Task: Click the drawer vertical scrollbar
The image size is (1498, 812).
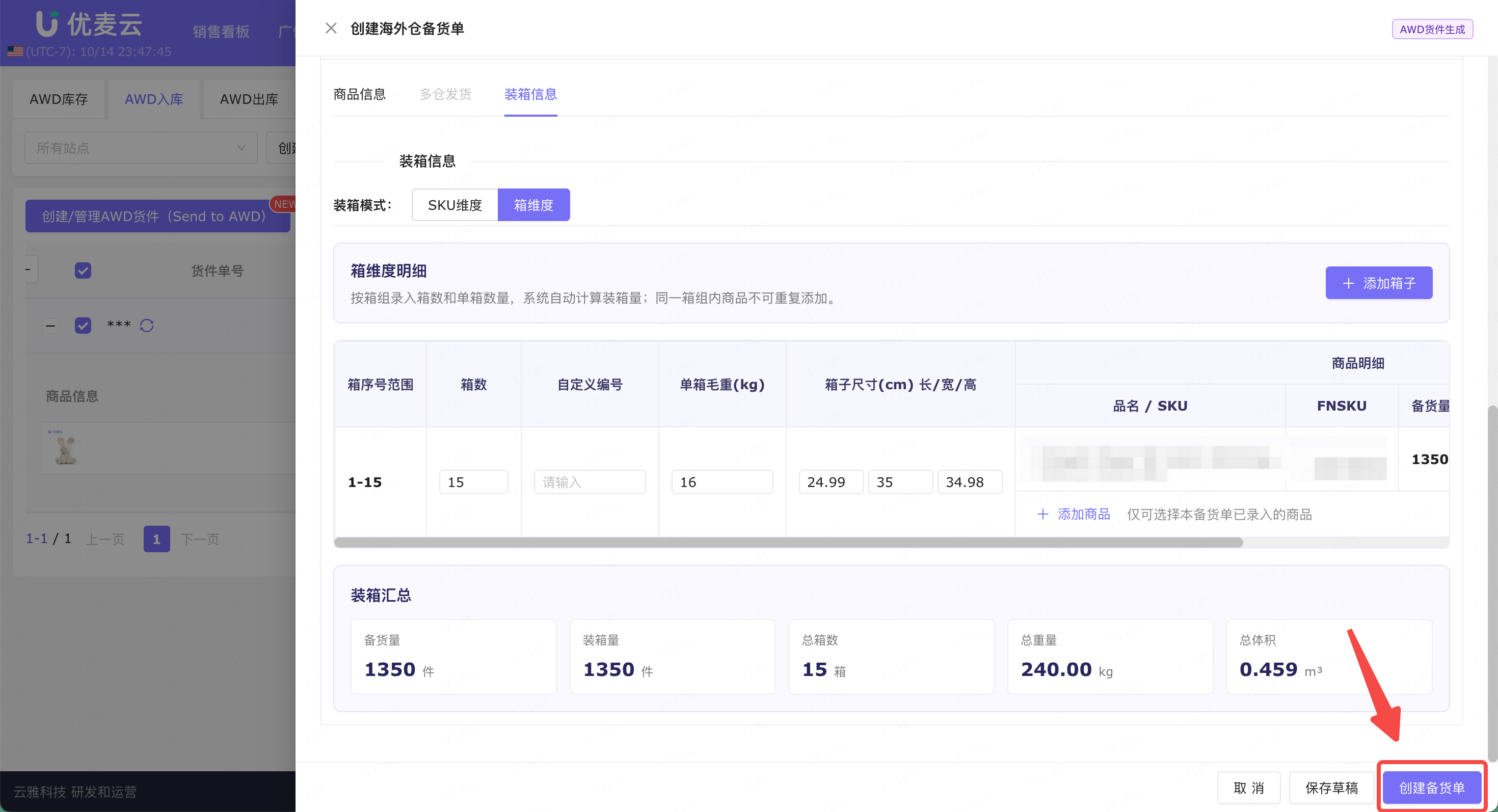Action: (1492, 584)
